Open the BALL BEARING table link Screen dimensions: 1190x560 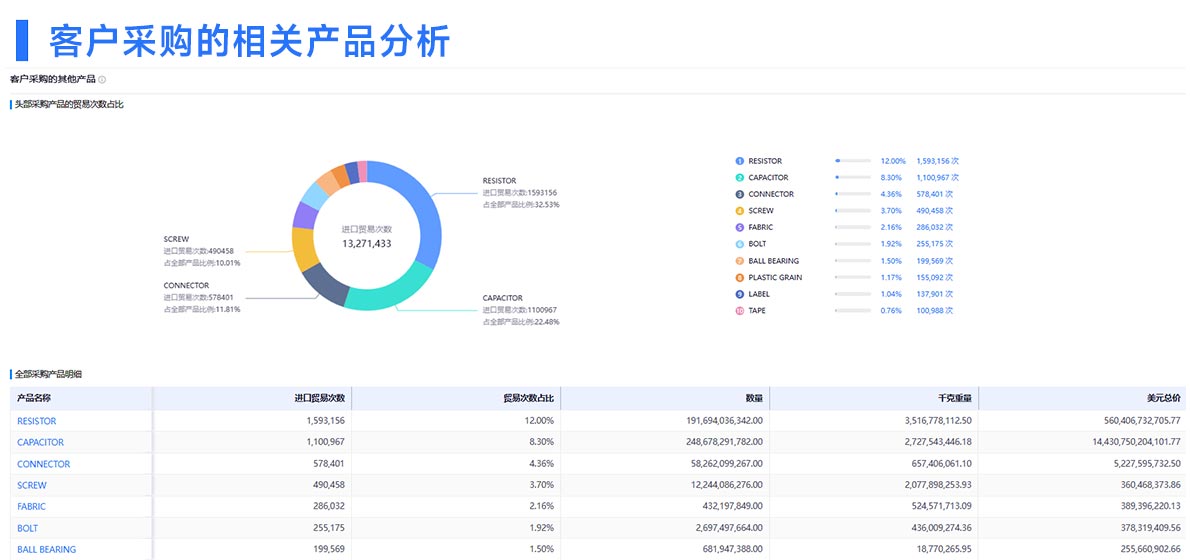point(46,549)
